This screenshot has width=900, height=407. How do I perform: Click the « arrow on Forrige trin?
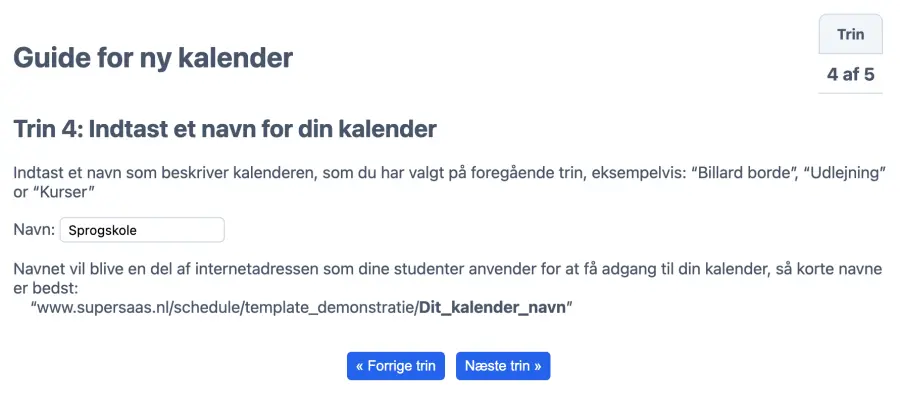360,366
